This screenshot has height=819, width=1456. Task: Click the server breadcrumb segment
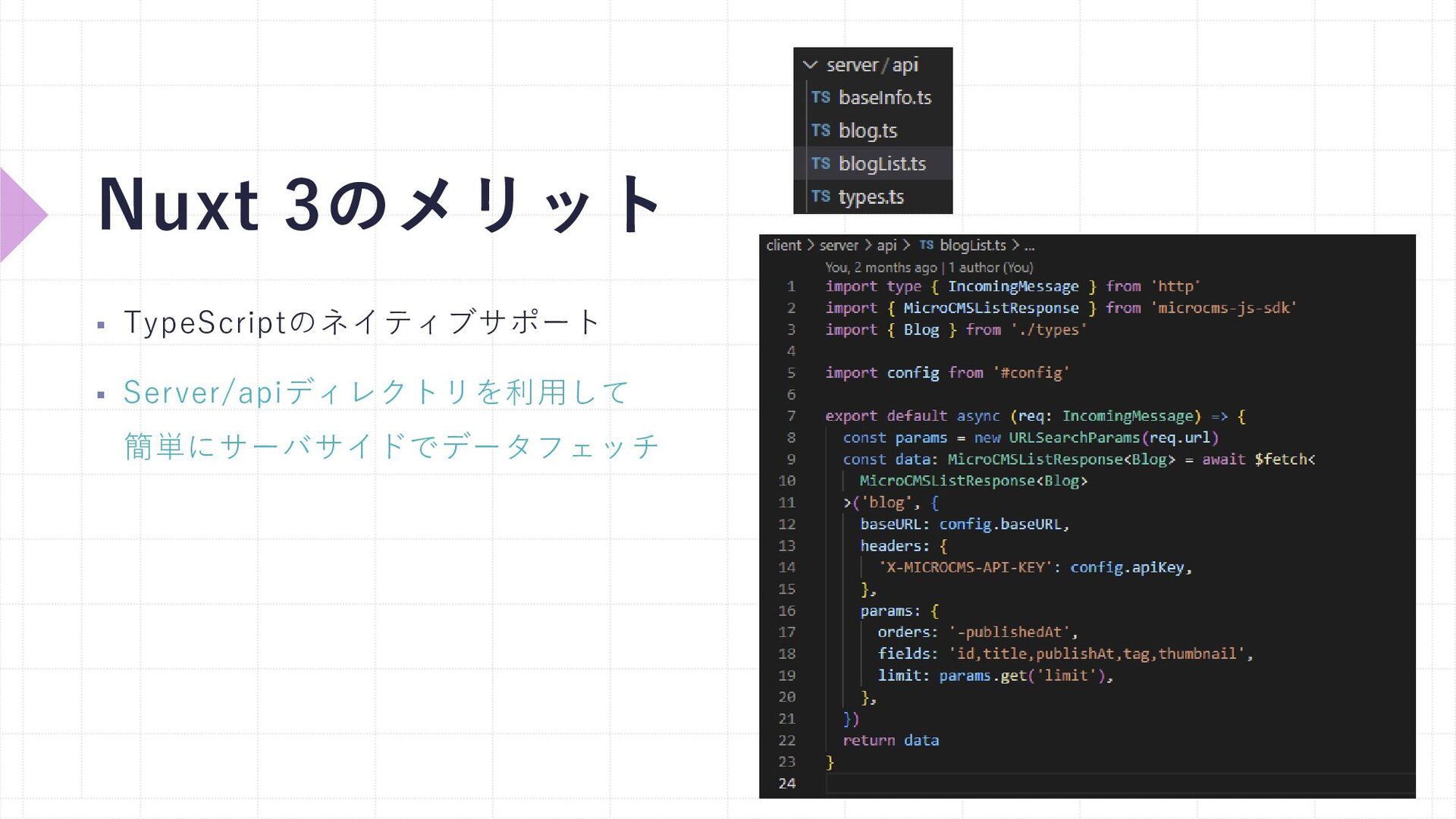[x=839, y=246]
